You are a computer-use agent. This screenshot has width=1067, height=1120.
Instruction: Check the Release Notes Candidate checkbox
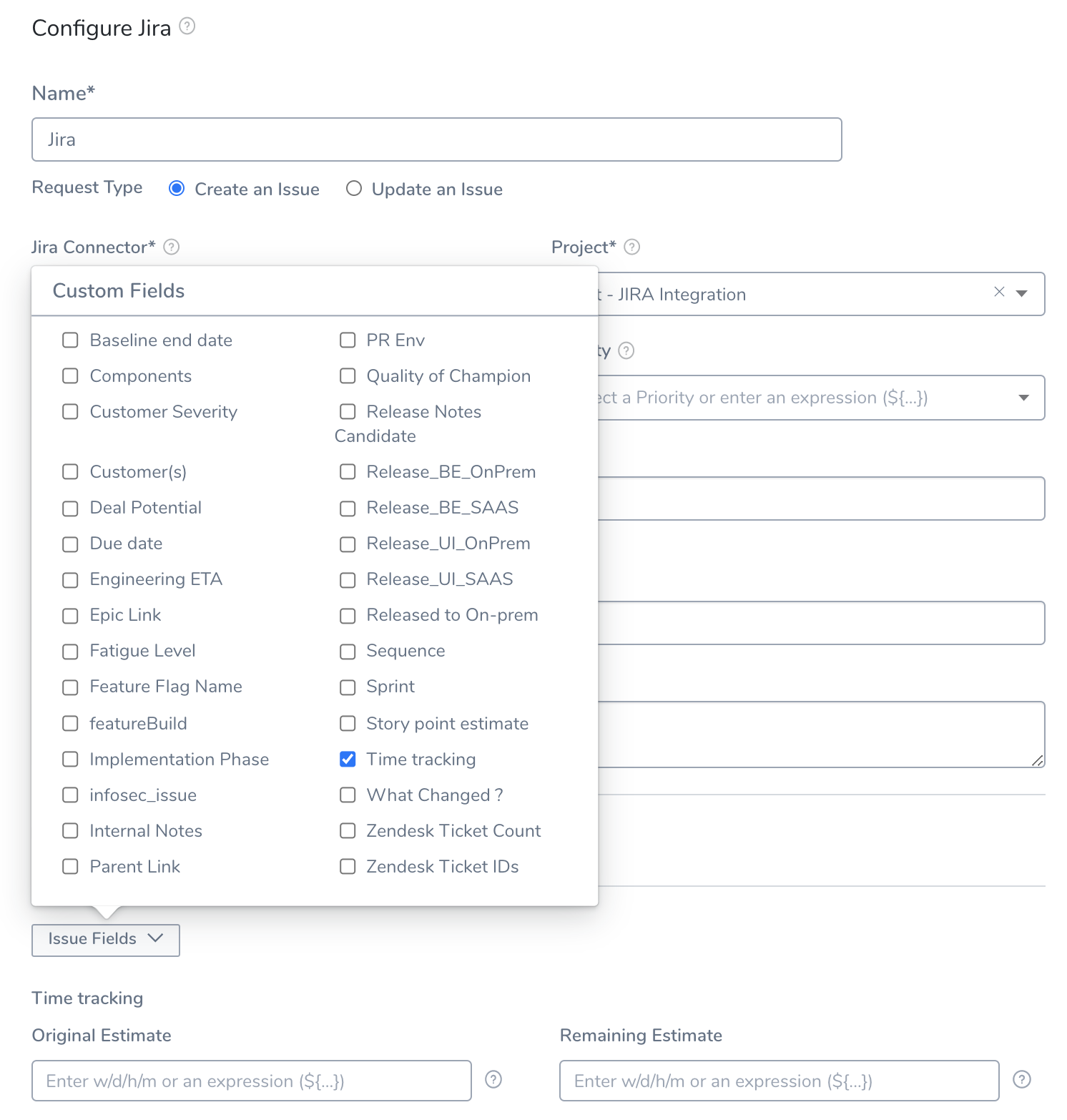click(348, 411)
